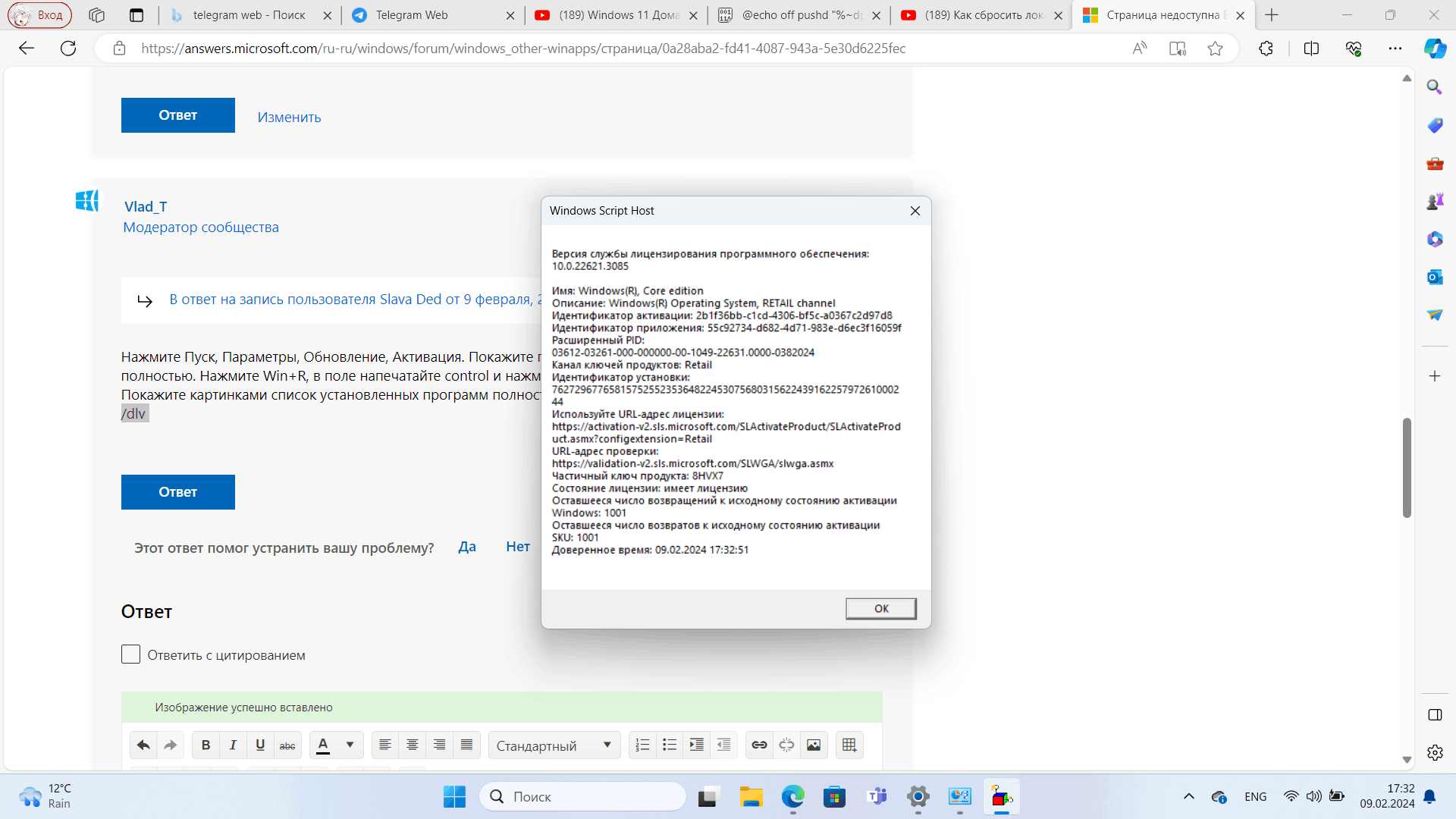The height and width of the screenshot is (819, 1456).
Task: Open the Стандартный paragraph style dropdown
Action: pos(554,745)
